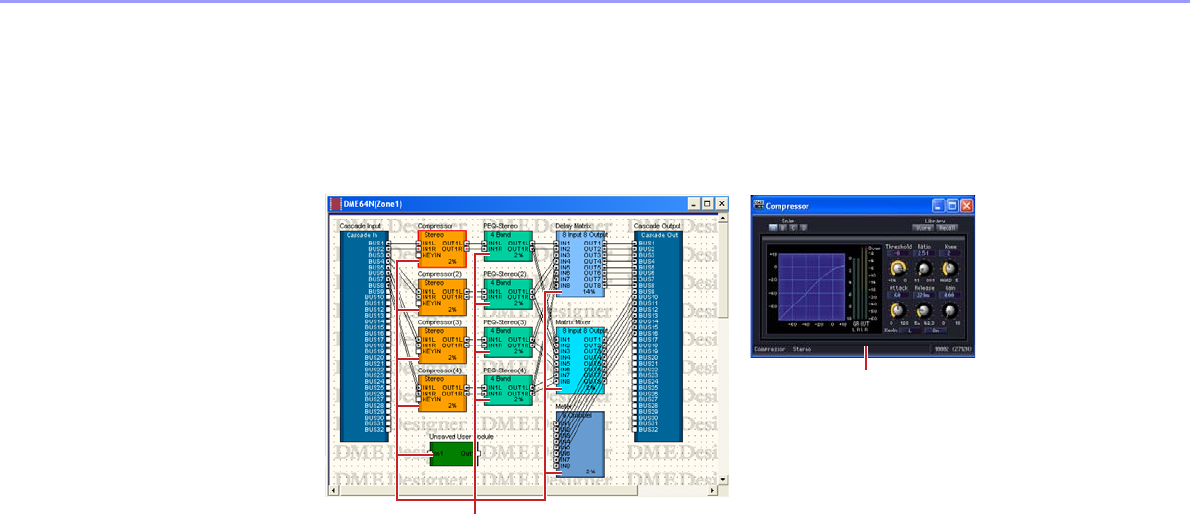1190x514 pixels.
Task: Click the design window's scroll left arrow
Action: [333, 491]
